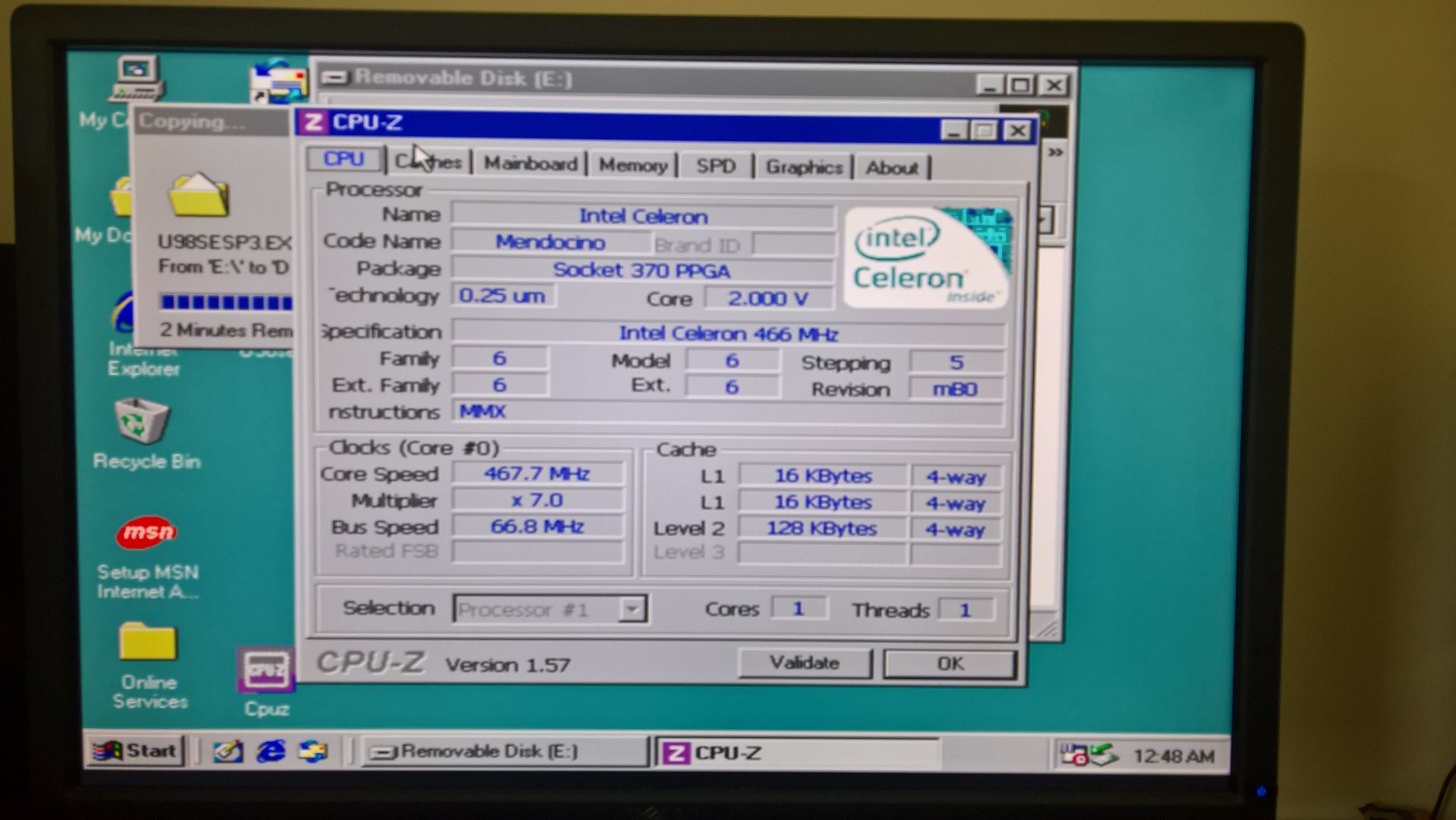Click the CPU-Z taskbar button
Viewport: 1456px width, 820px height.
tap(797, 752)
